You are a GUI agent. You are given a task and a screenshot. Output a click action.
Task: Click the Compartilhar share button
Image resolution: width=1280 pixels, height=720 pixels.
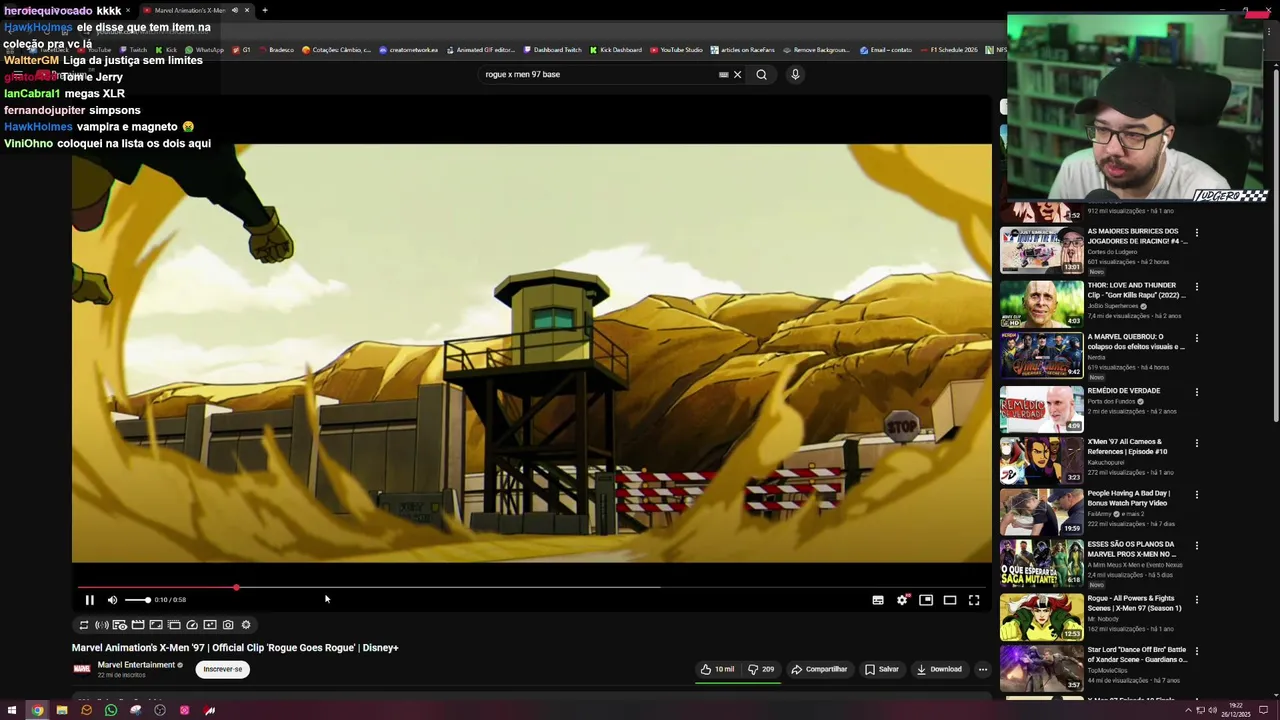point(819,669)
